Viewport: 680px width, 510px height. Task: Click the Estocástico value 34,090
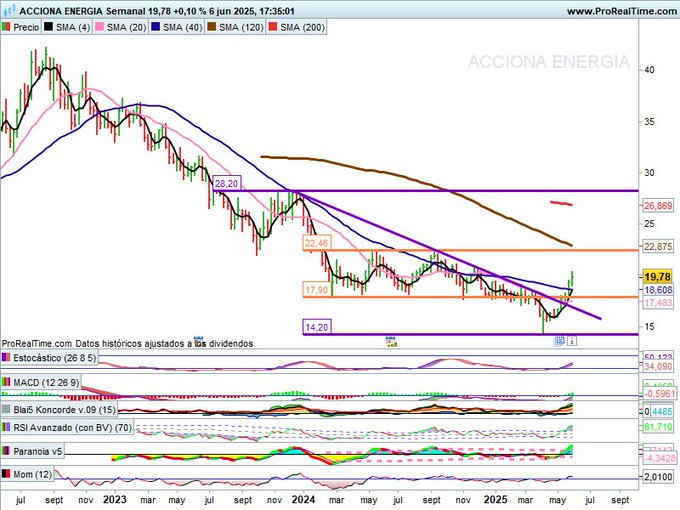coord(658,367)
